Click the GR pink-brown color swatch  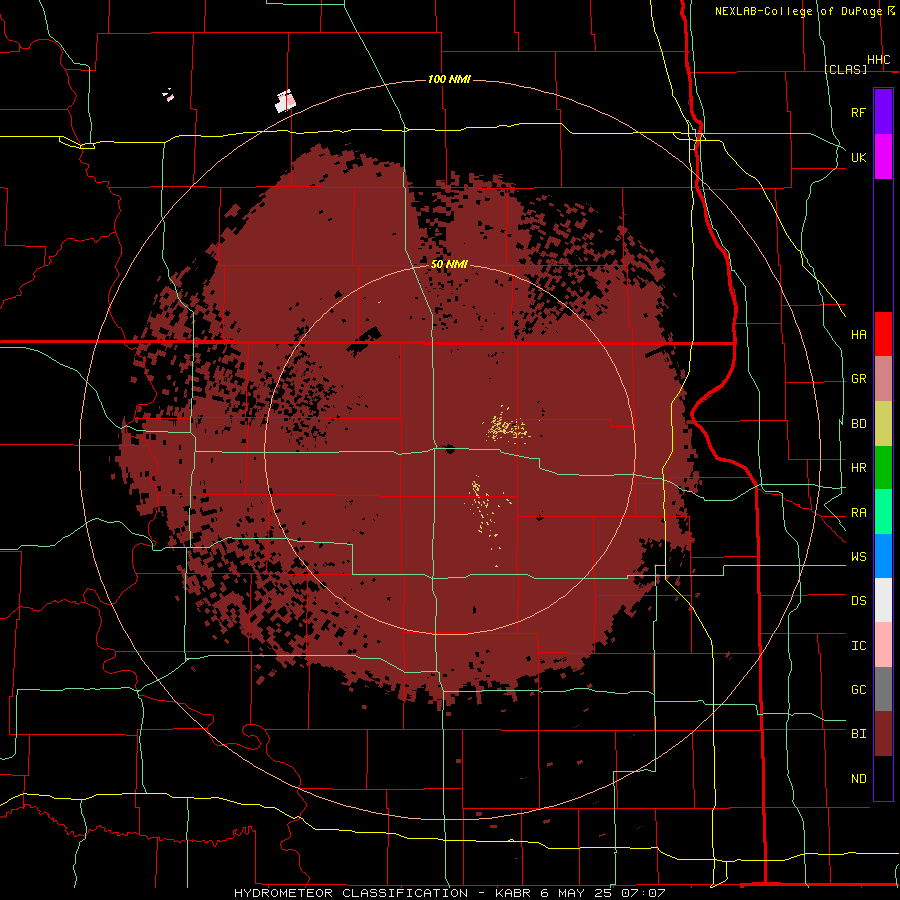point(883,379)
